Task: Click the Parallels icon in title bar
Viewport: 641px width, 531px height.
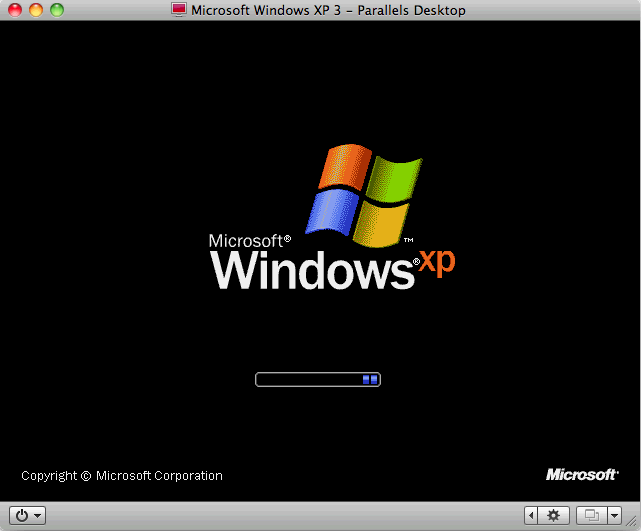Action: (179, 9)
